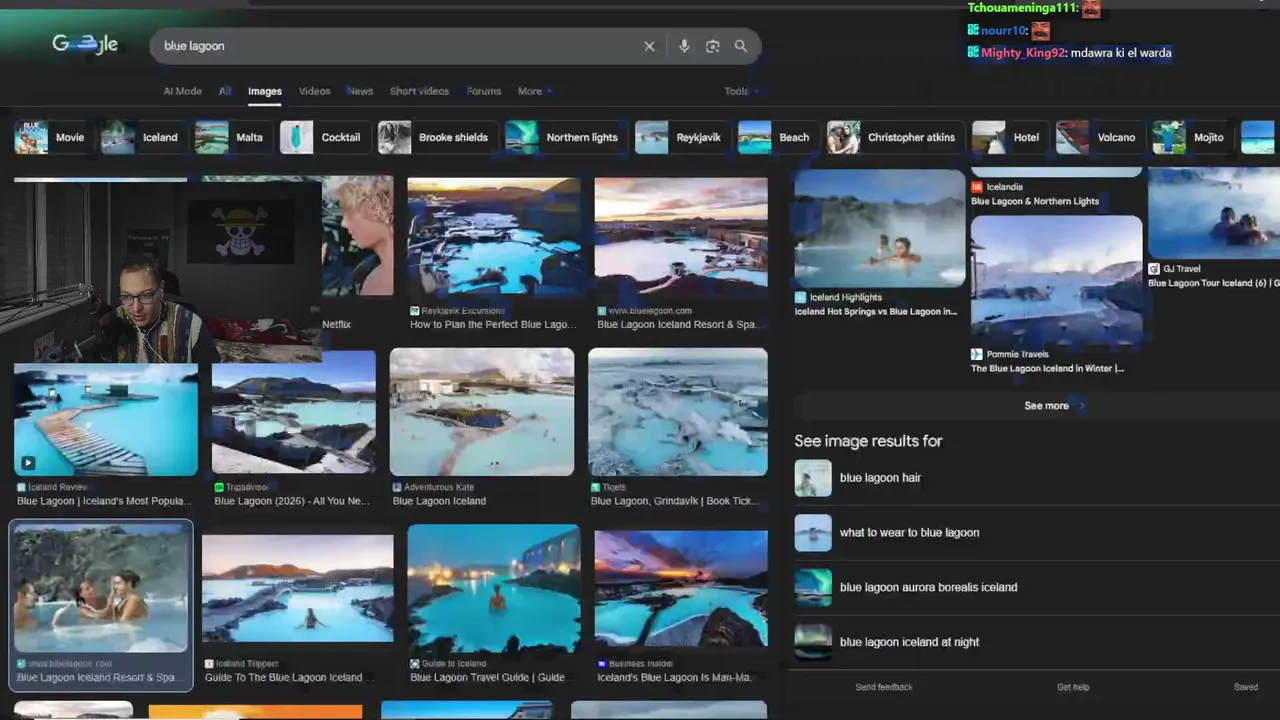Open Pommie Travels winter lagoon image
Viewport: 1280px width, 720px height.
click(1056, 279)
